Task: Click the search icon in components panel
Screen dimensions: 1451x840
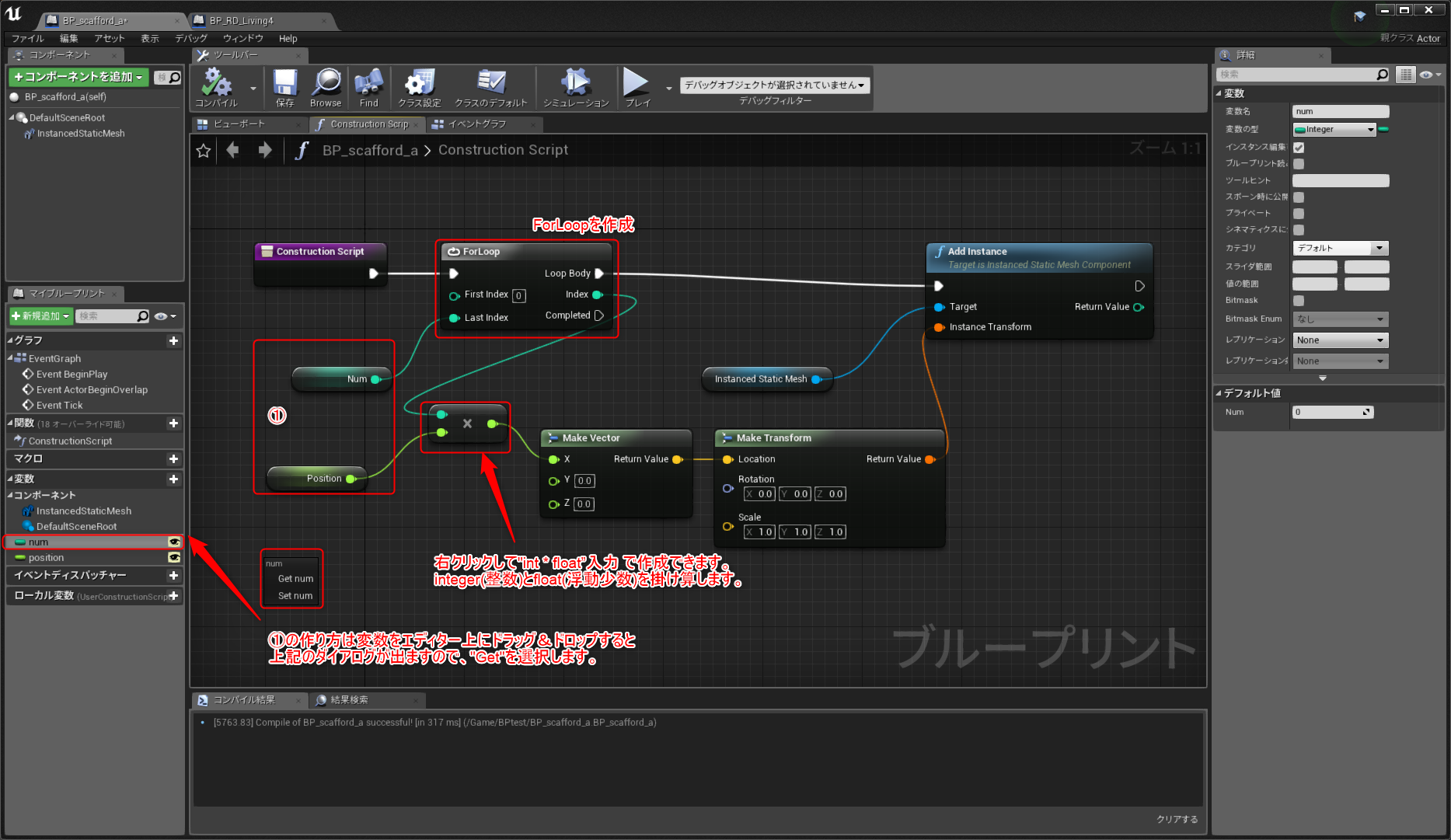Action: point(175,77)
